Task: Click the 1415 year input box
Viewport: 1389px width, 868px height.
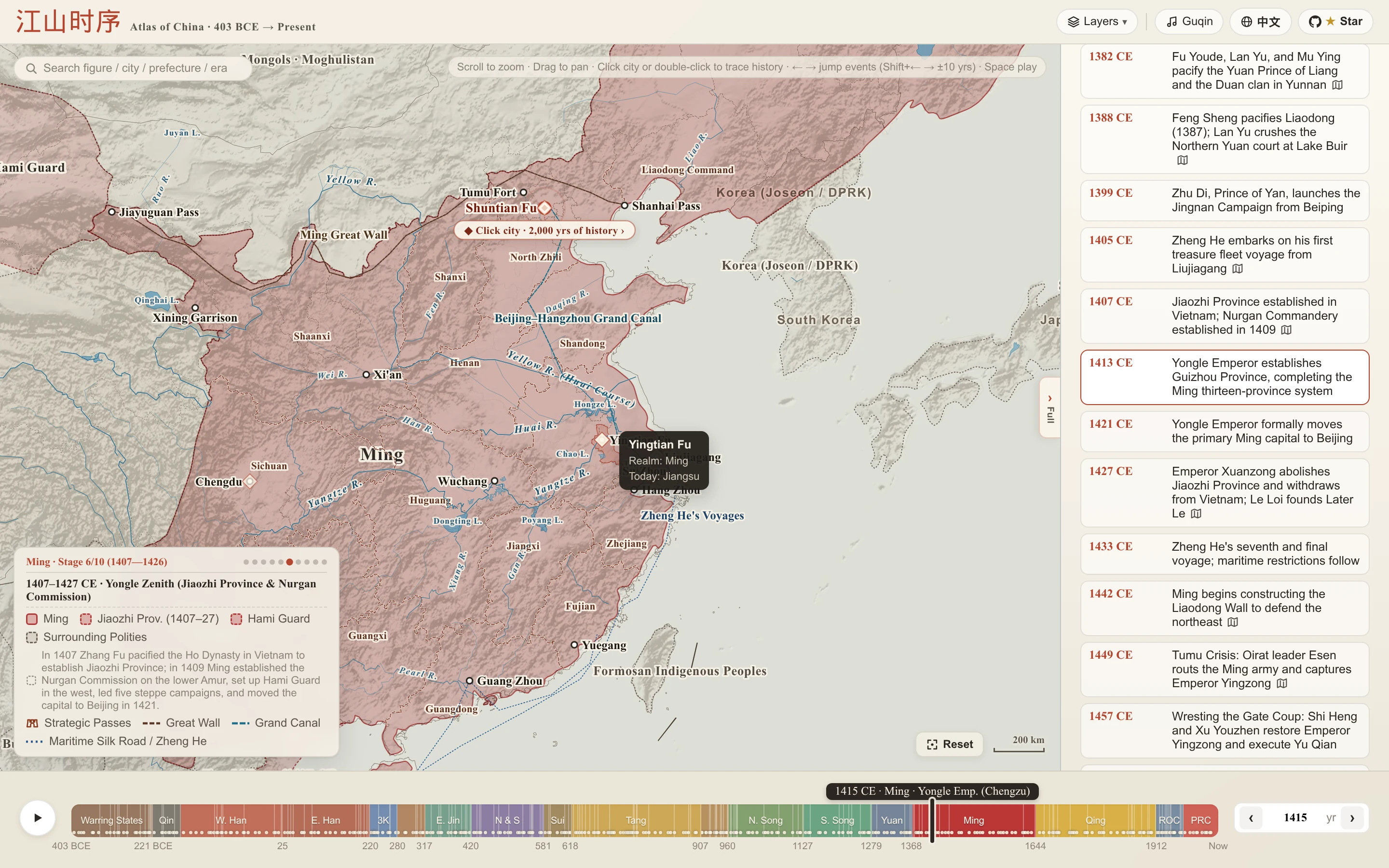Action: click(x=1295, y=818)
